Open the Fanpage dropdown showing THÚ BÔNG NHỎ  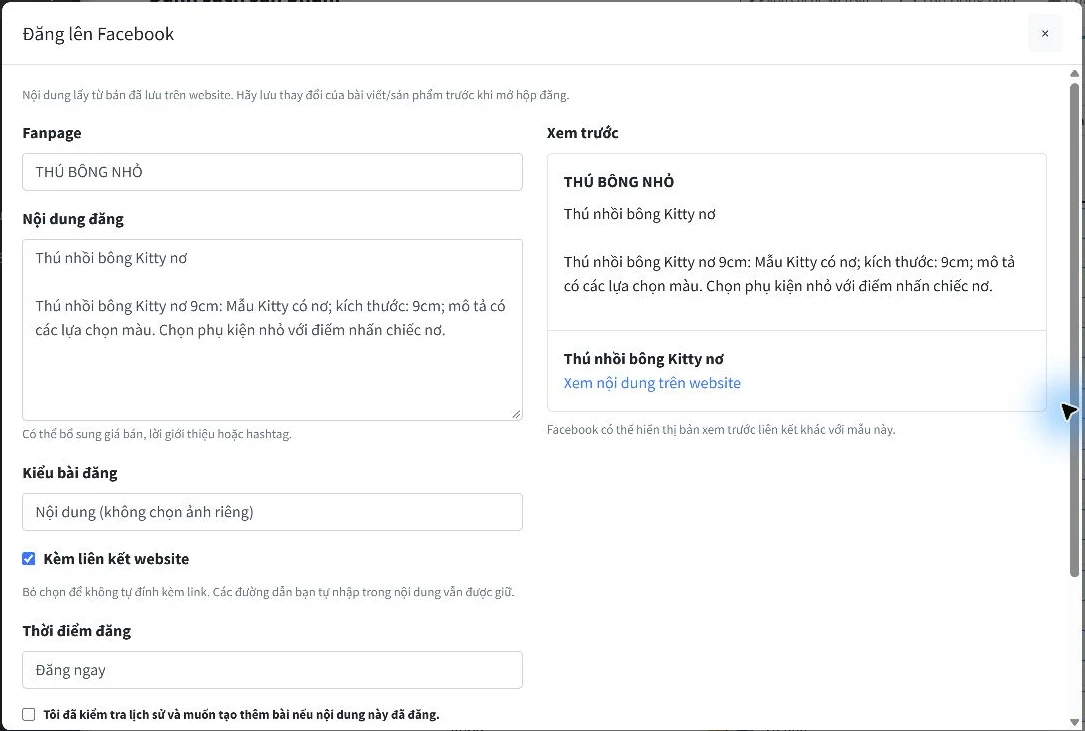[272, 172]
